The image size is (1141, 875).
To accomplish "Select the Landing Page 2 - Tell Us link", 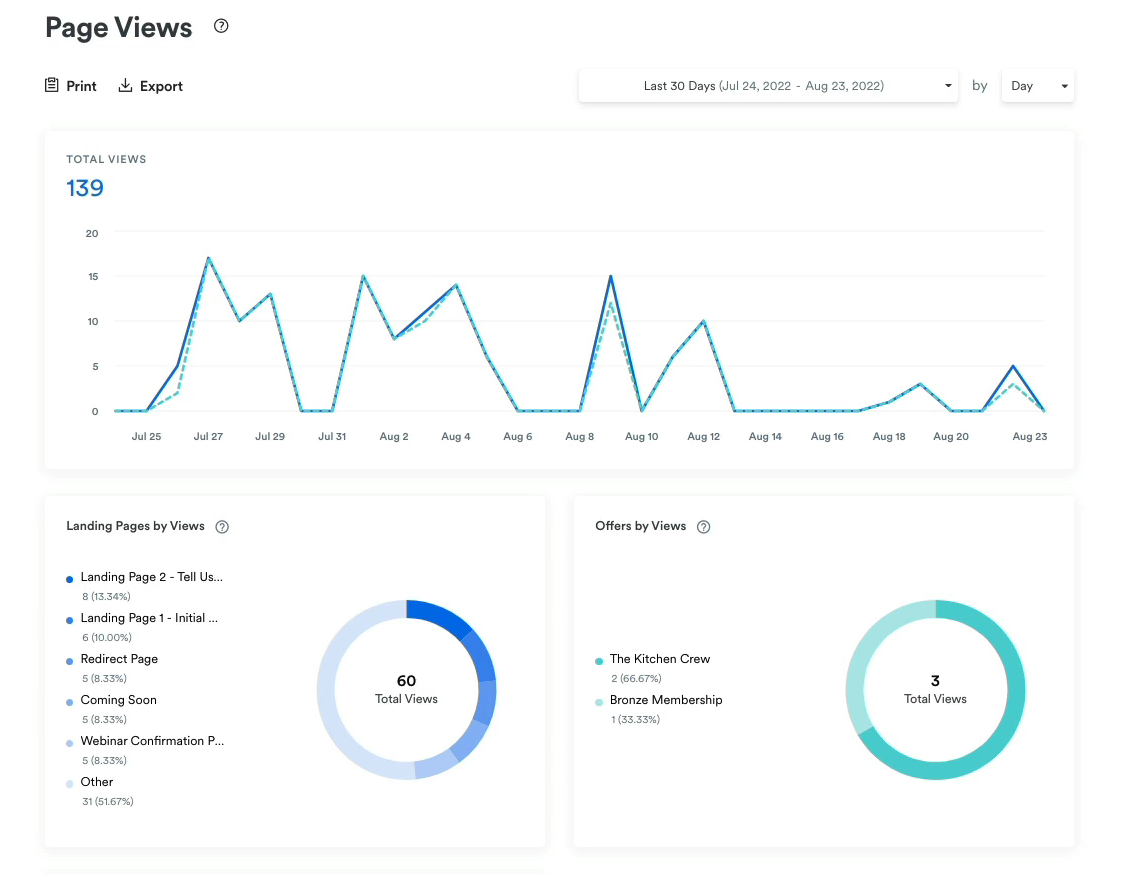I will point(152,577).
